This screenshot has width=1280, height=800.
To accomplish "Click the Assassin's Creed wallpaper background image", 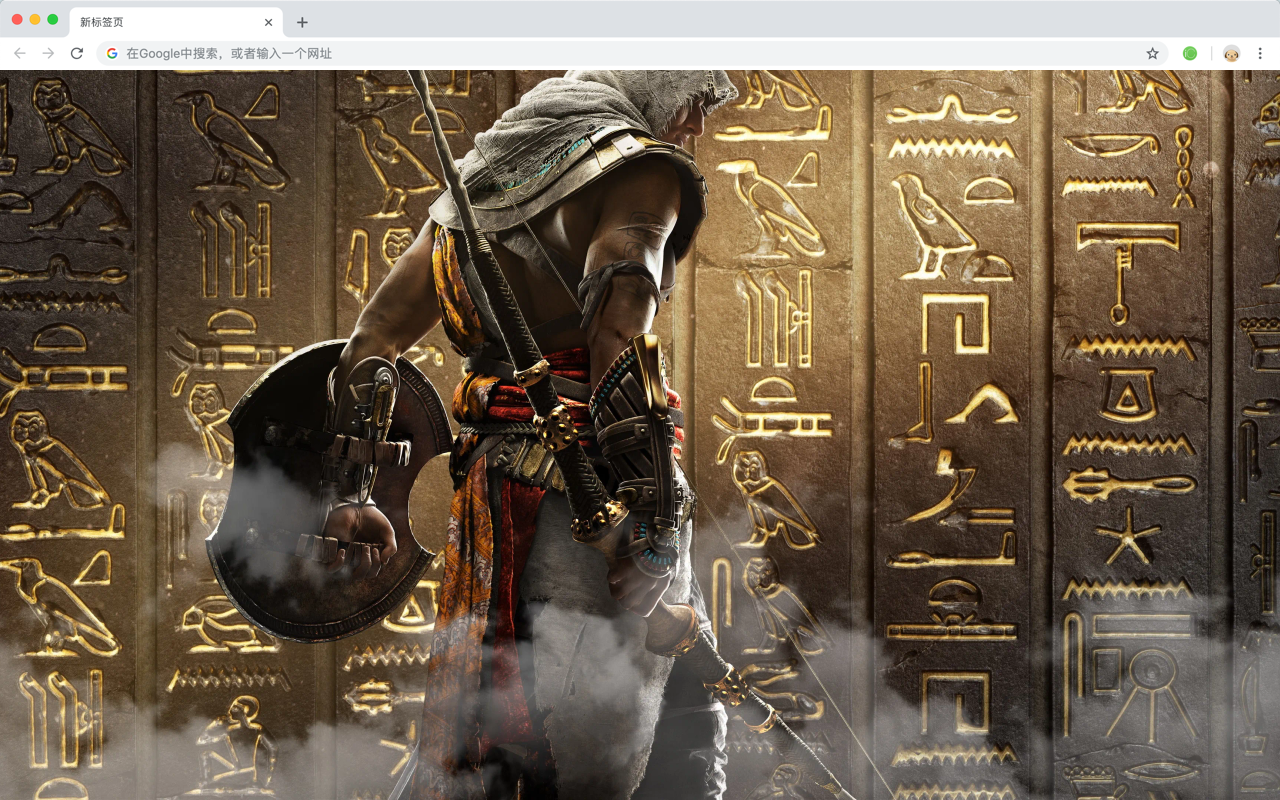I will 640,435.
